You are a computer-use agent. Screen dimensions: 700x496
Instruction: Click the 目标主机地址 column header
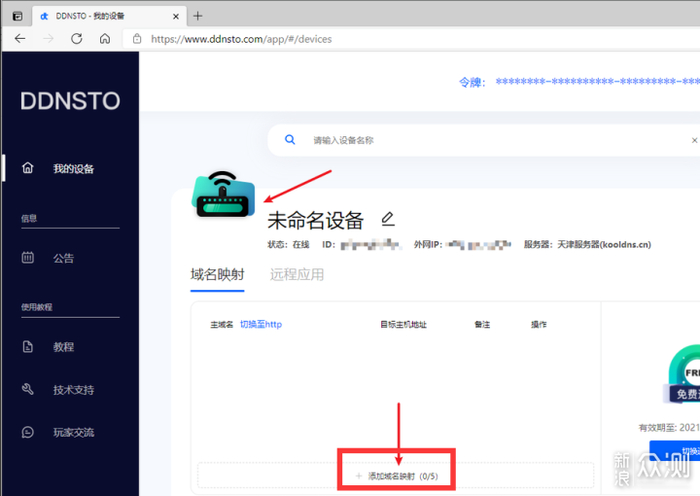(x=403, y=325)
